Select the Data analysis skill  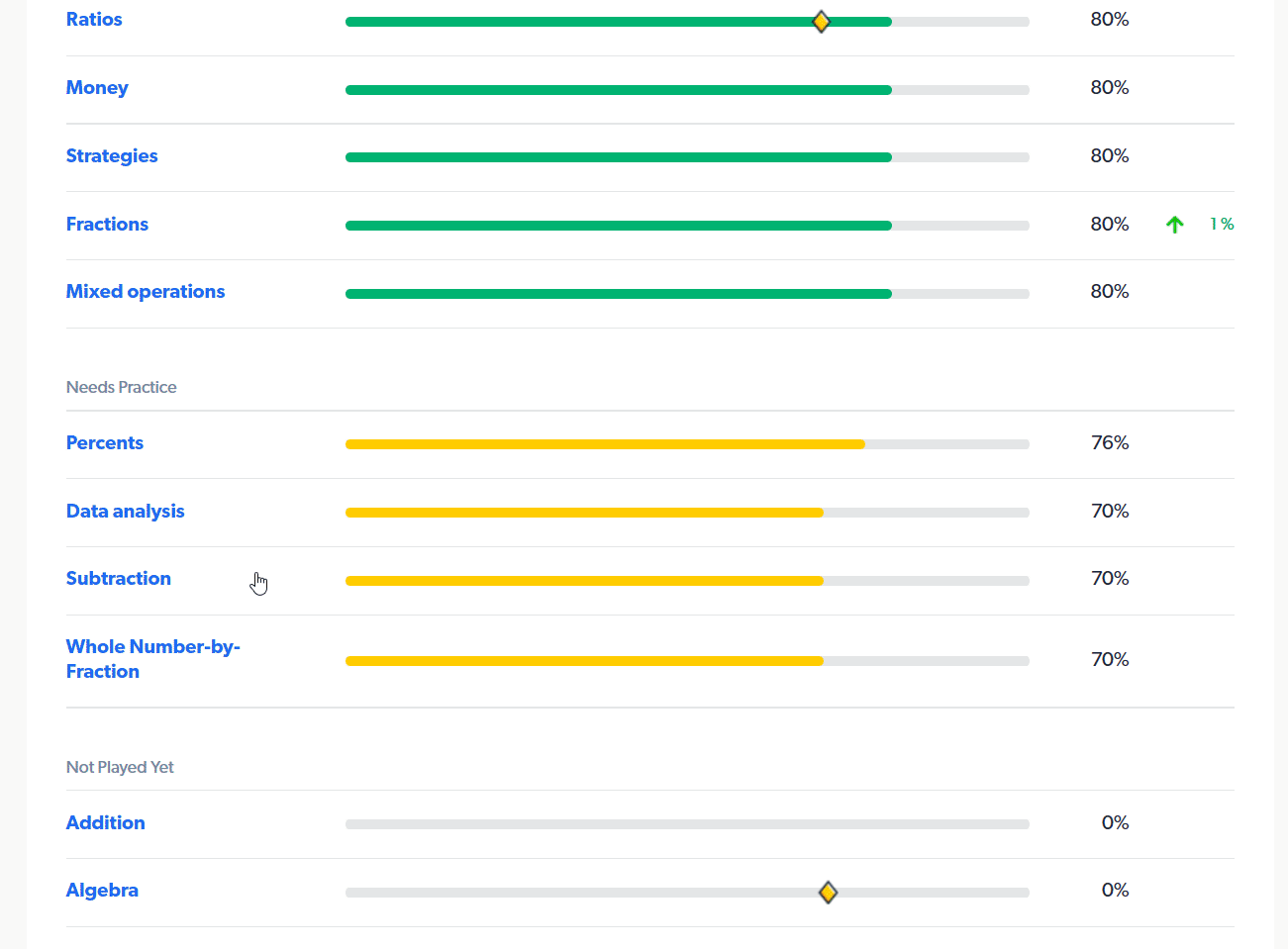tap(125, 511)
